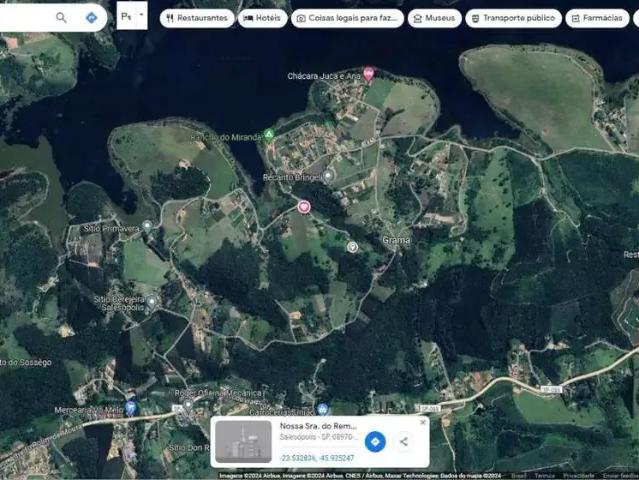Select the Sítio Primavera marker

(x=148, y=226)
